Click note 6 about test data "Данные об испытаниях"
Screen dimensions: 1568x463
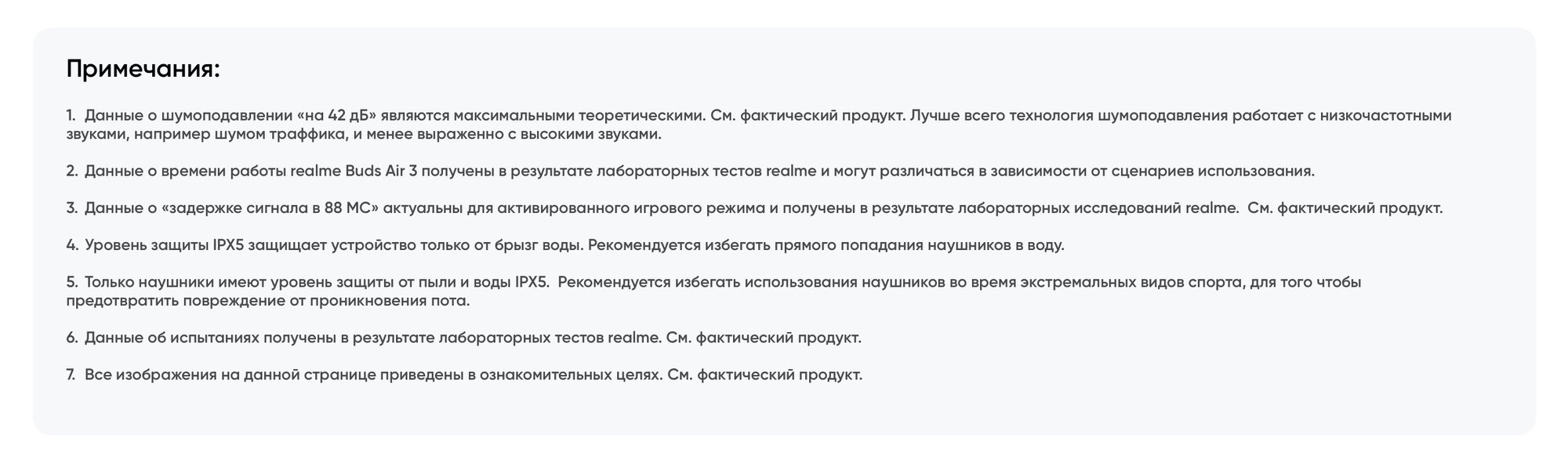click(x=463, y=338)
